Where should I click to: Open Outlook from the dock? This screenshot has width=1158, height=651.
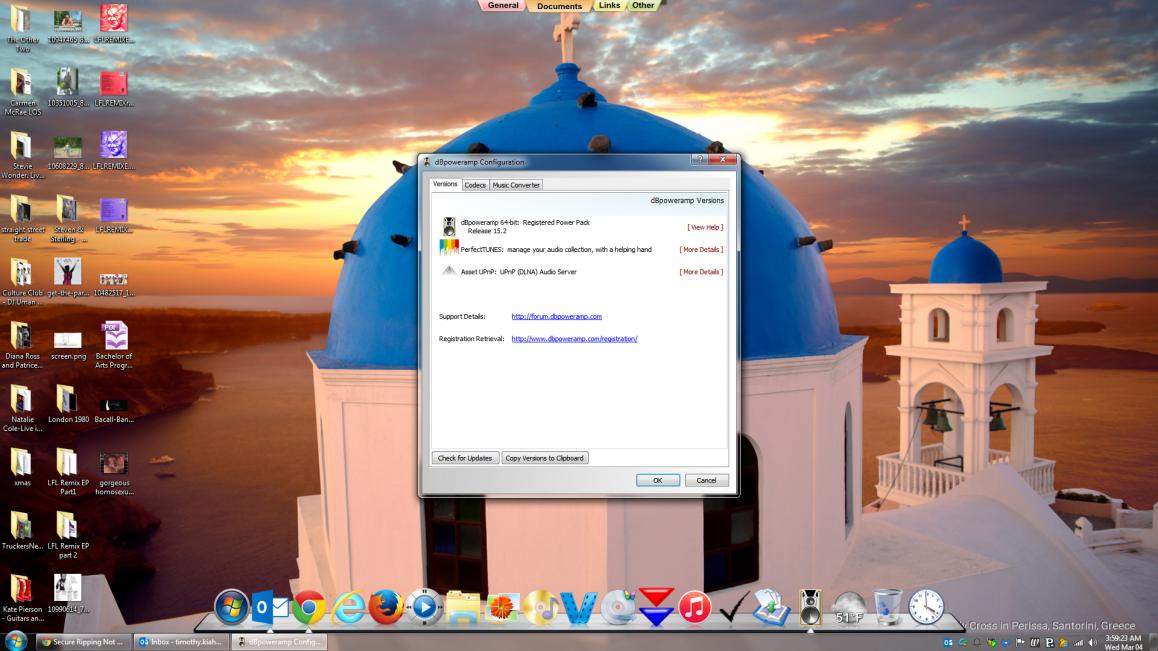point(270,607)
